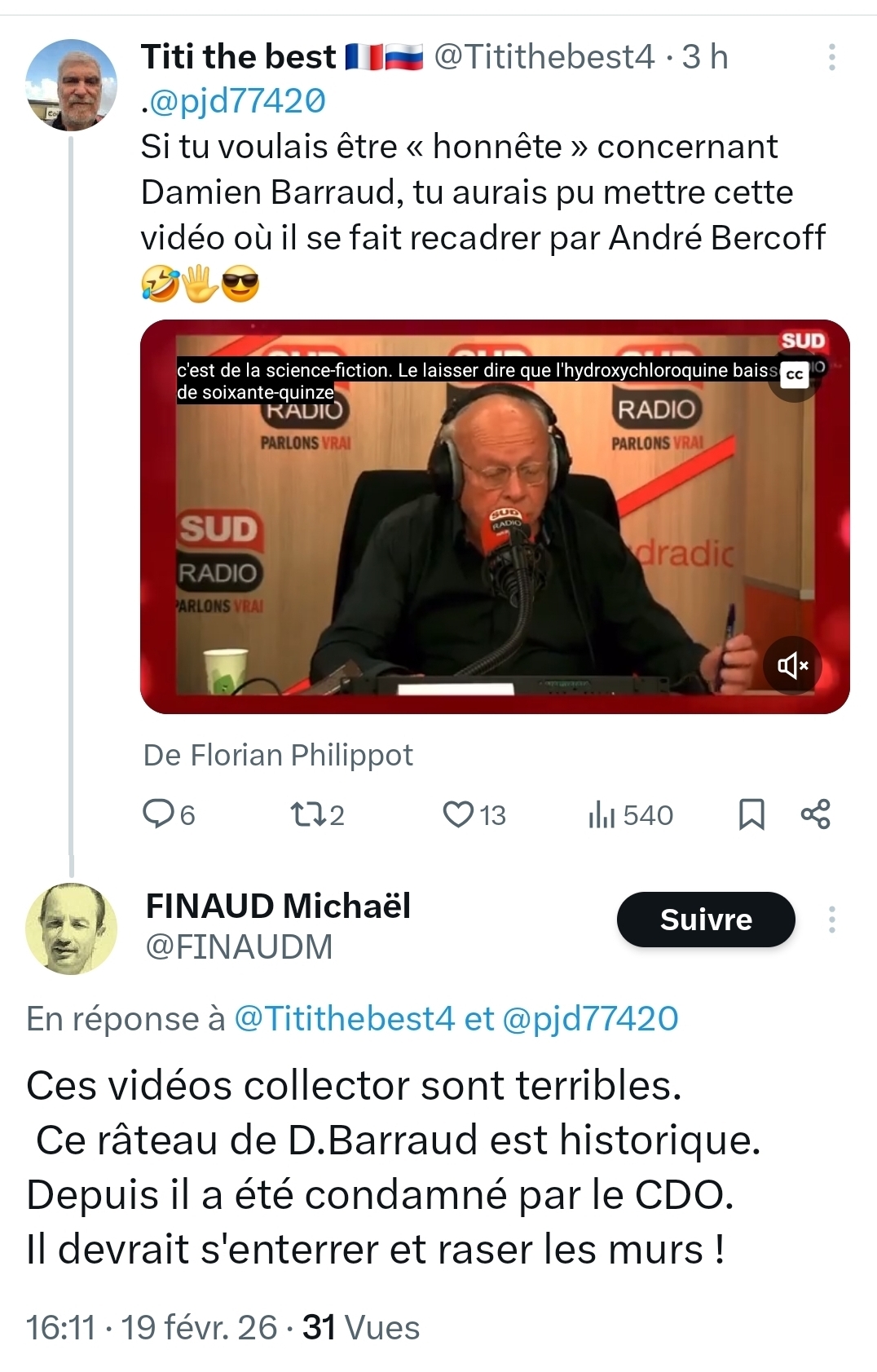
Task: Open the @pjd77420 link in reply header
Action: click(590, 1019)
